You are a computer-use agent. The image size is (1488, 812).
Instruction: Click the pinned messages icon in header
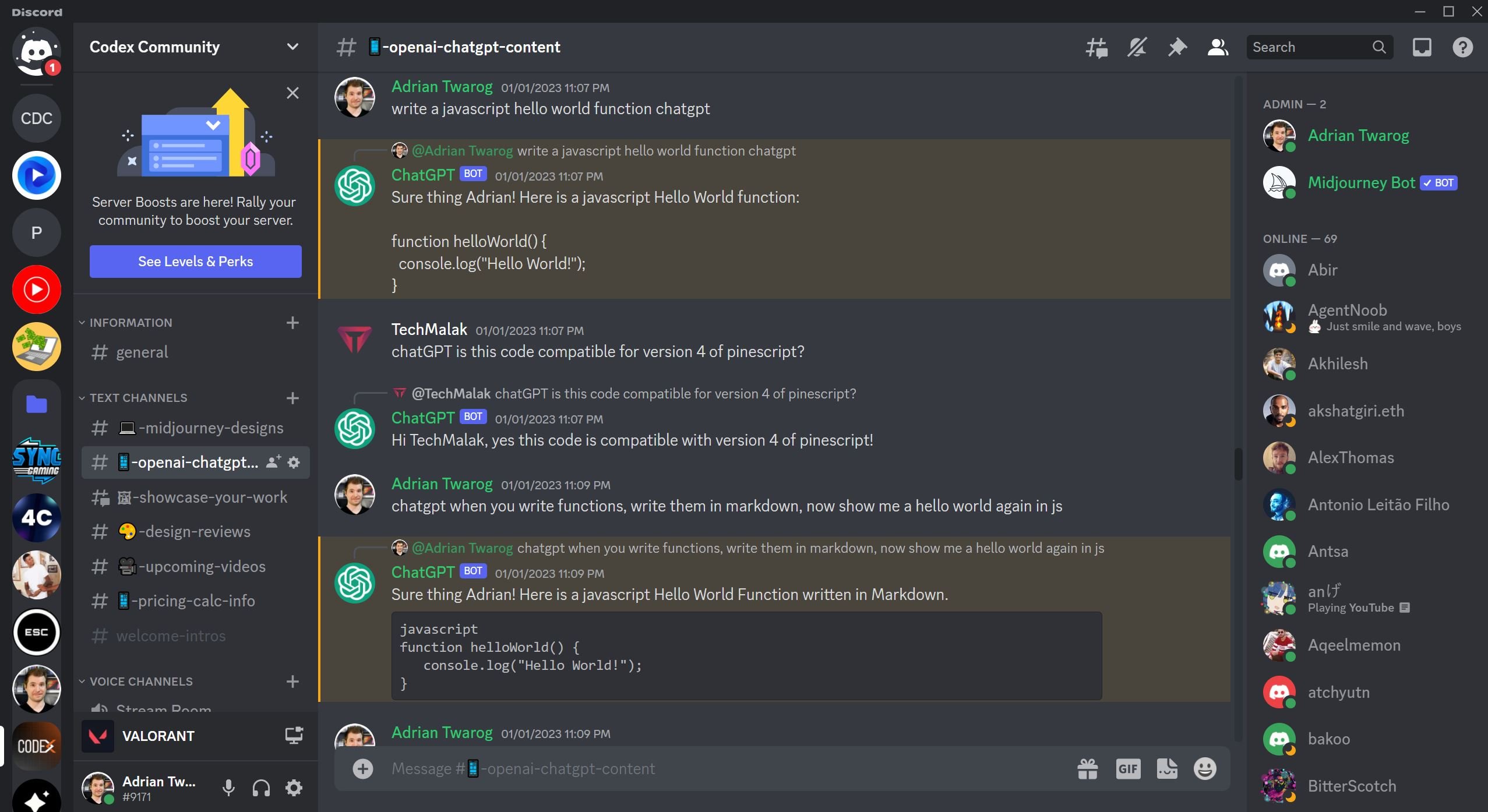1178,47
